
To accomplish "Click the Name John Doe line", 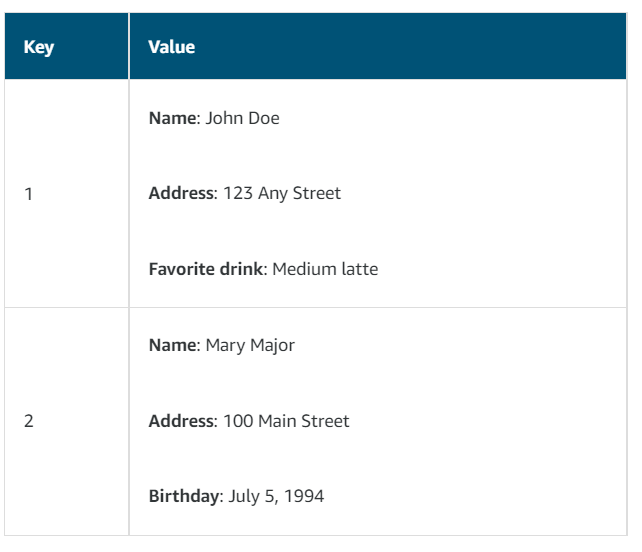I will point(214,118).
